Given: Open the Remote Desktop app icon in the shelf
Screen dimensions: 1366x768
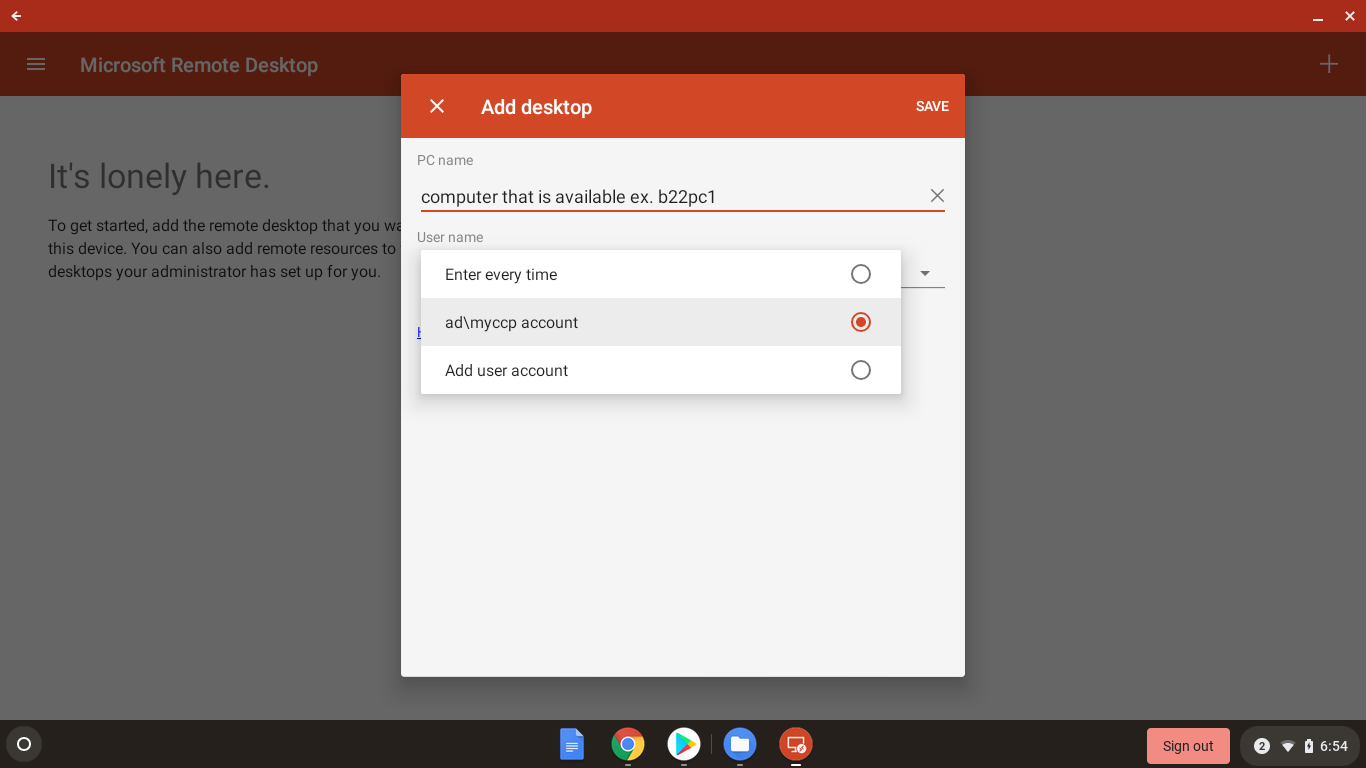Looking at the screenshot, I should coord(796,744).
